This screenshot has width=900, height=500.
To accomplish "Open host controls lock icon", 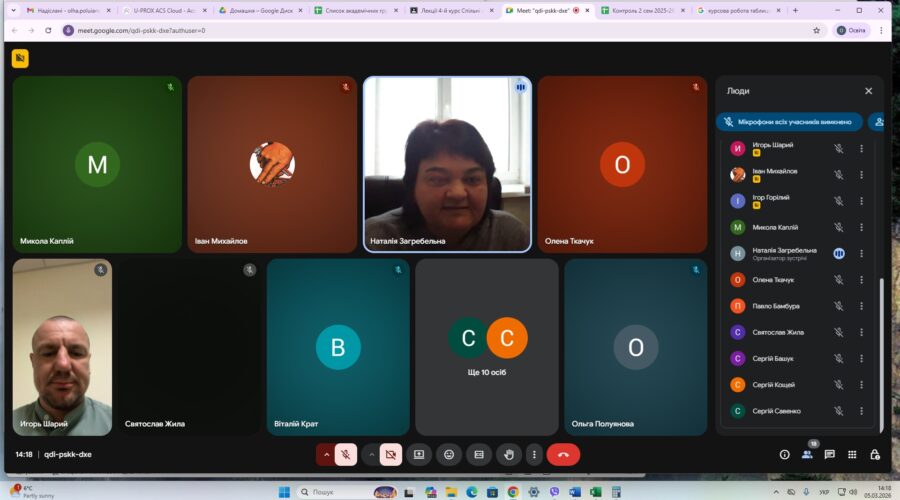I will pos(875,454).
